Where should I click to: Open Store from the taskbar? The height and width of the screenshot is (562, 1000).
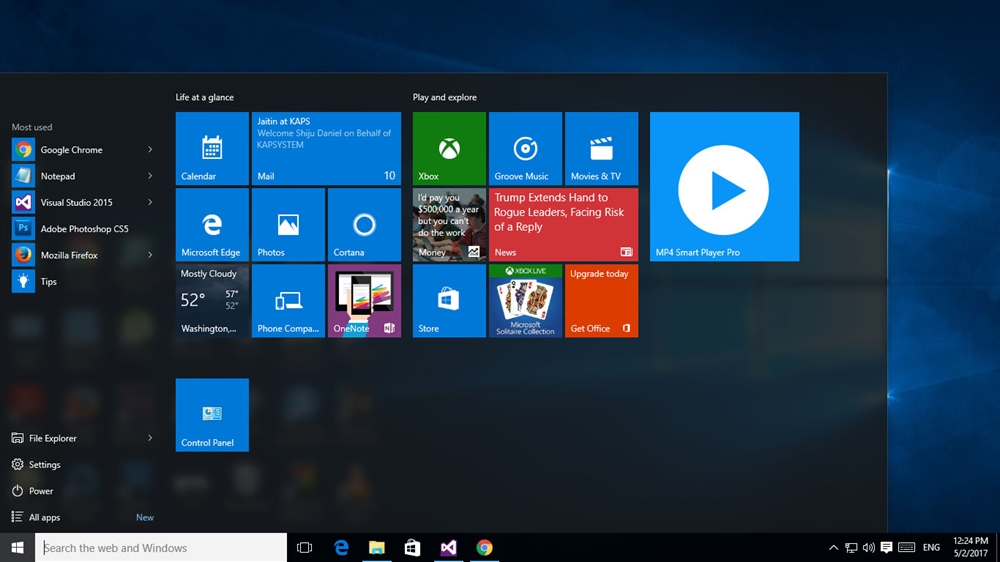[413, 547]
